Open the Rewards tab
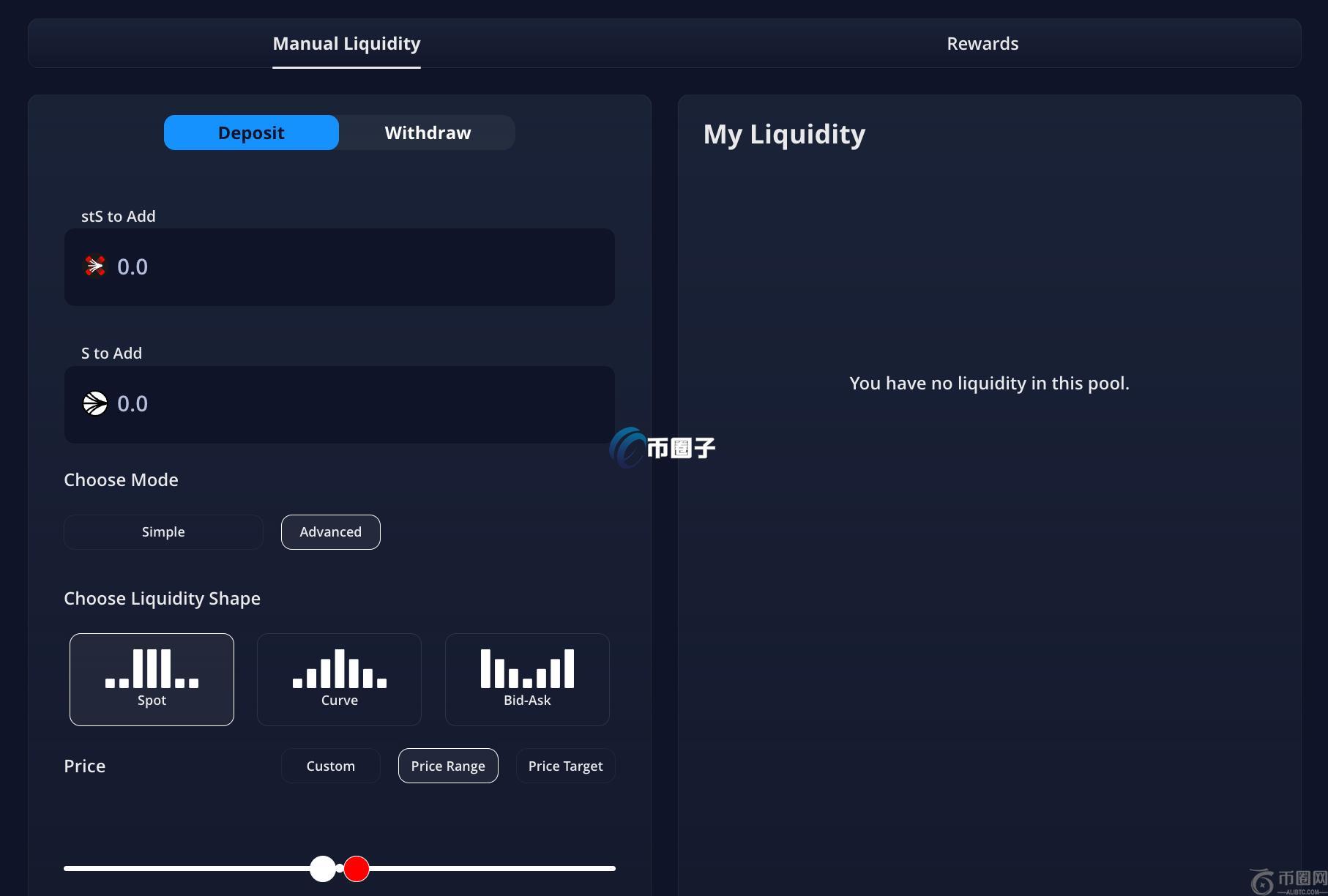This screenshot has height=896, width=1328. point(982,44)
